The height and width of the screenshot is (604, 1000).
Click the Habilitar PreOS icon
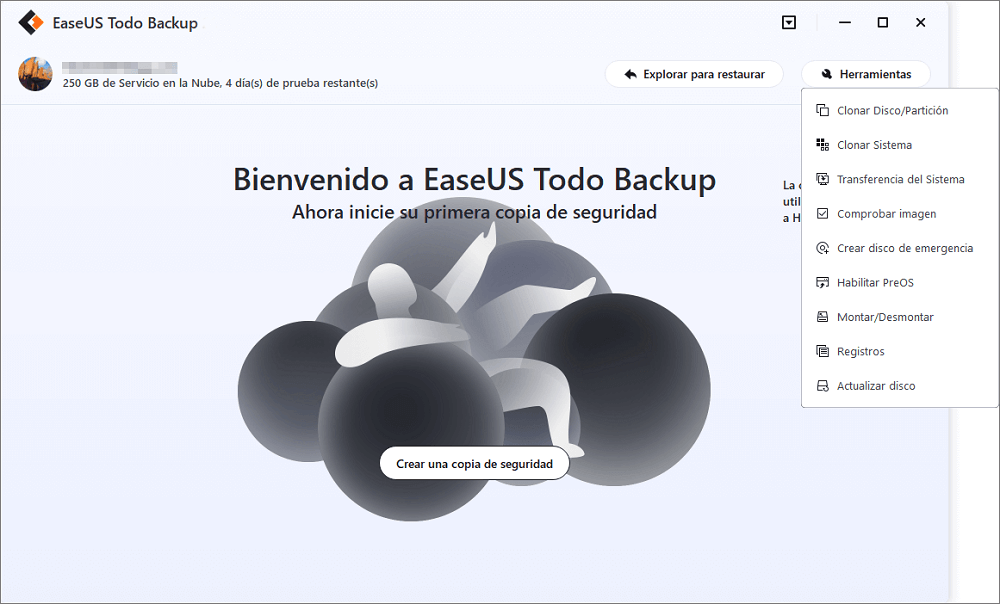click(x=822, y=283)
